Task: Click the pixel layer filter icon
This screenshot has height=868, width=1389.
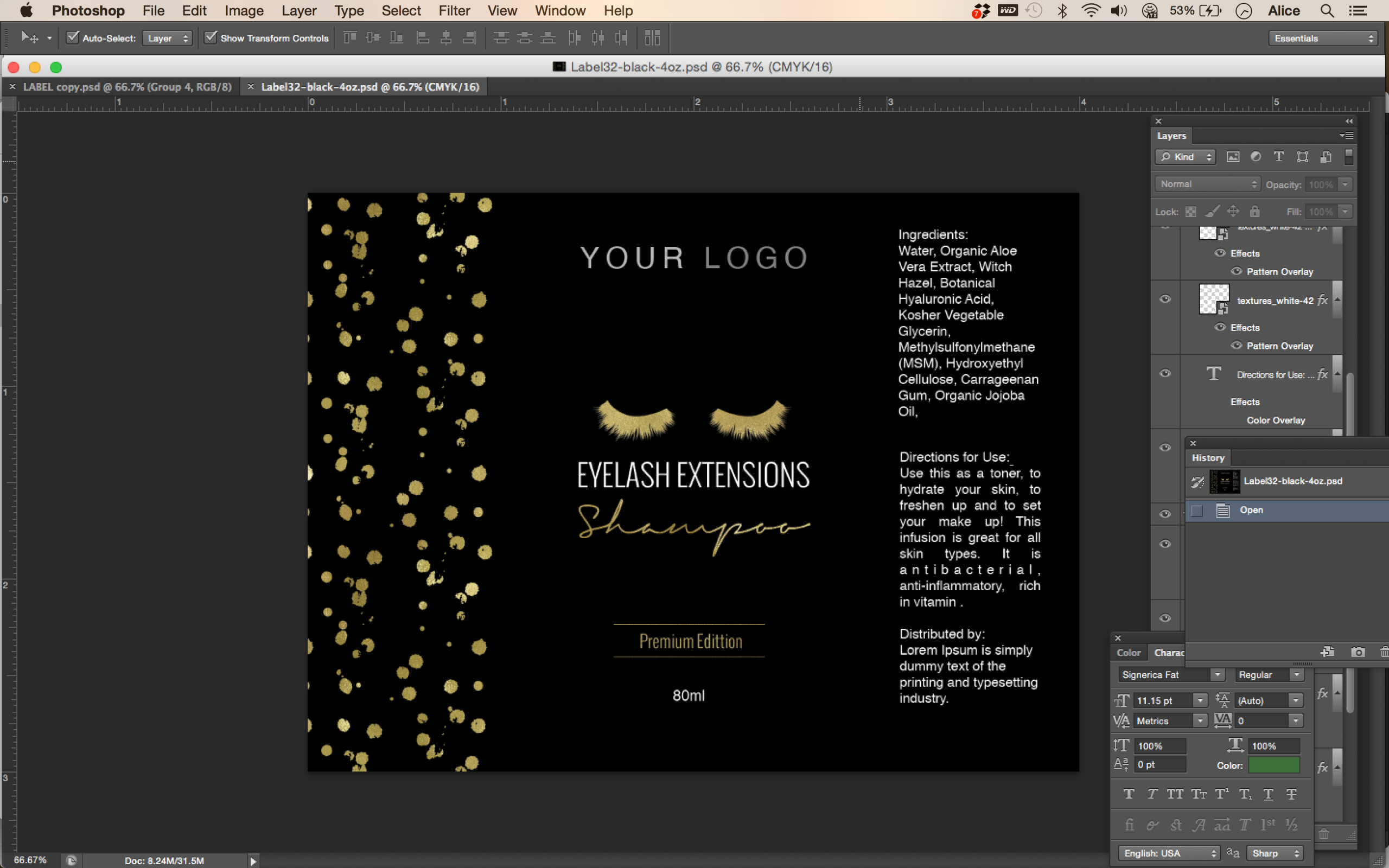Action: click(1232, 157)
